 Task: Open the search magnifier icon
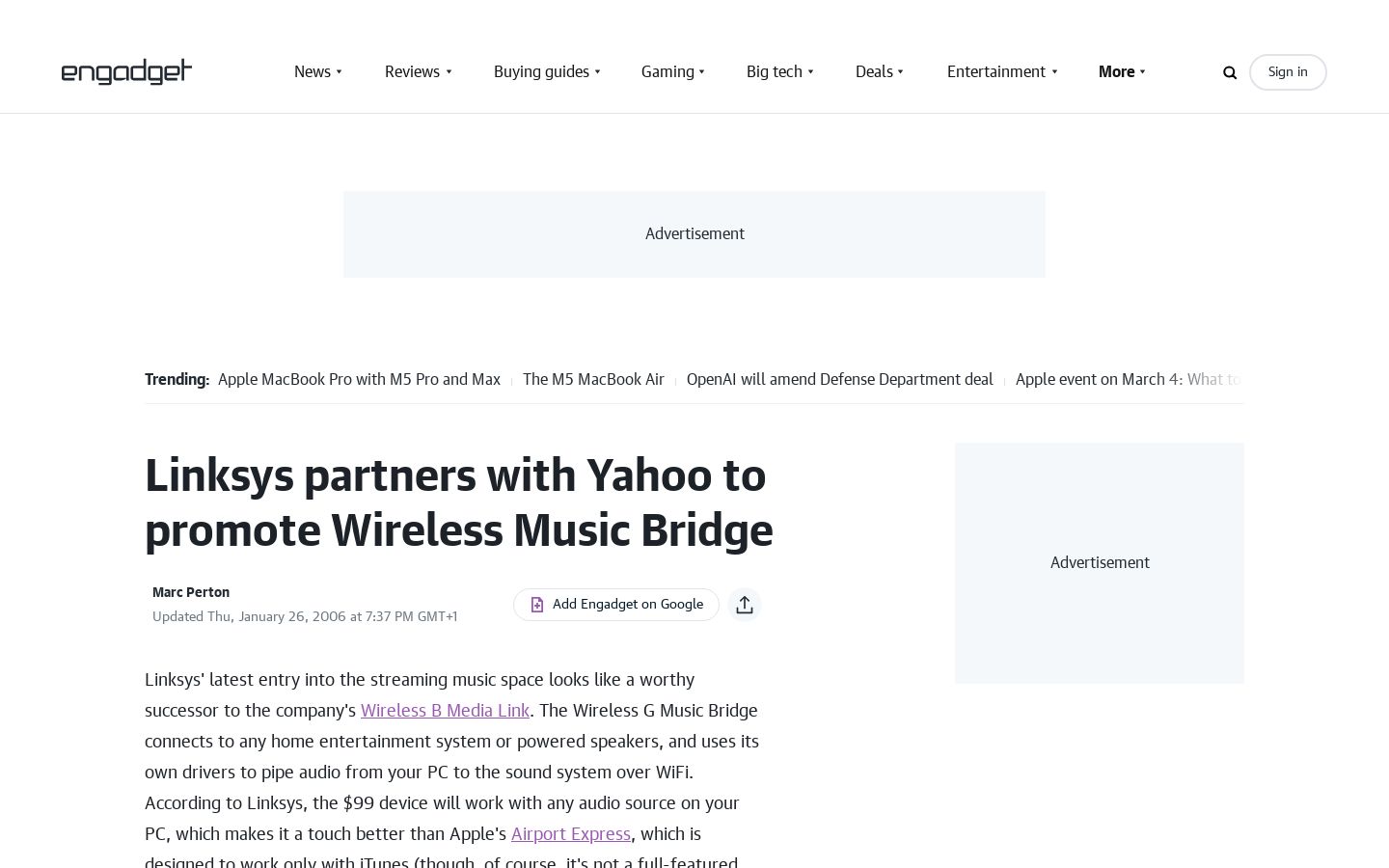point(1230,72)
